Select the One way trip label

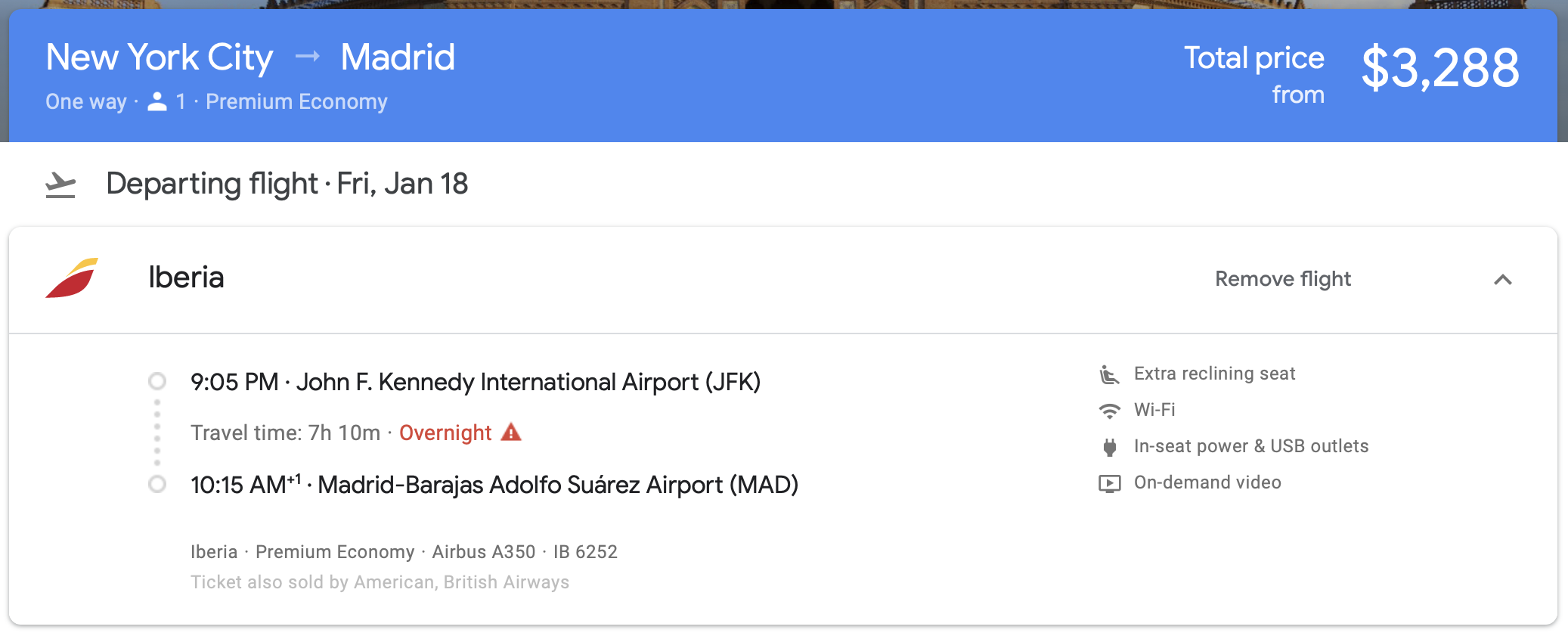coord(85,101)
